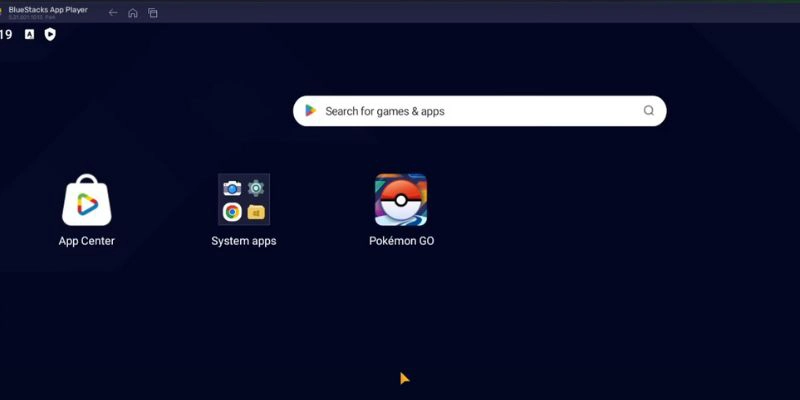Click inside the Search for games & apps field
Image resolution: width=800 pixels, height=400 pixels.
click(x=470, y=111)
